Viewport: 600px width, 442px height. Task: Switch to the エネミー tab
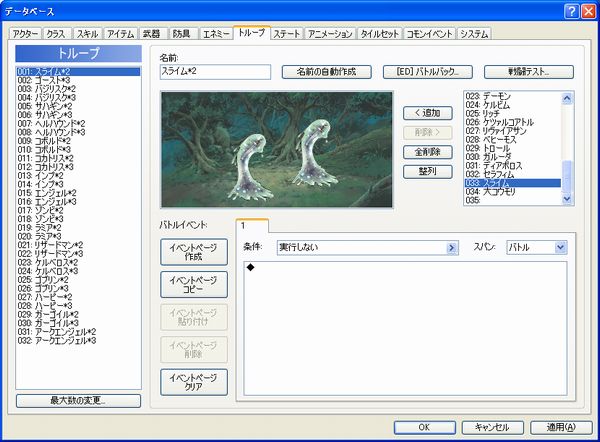(x=215, y=34)
